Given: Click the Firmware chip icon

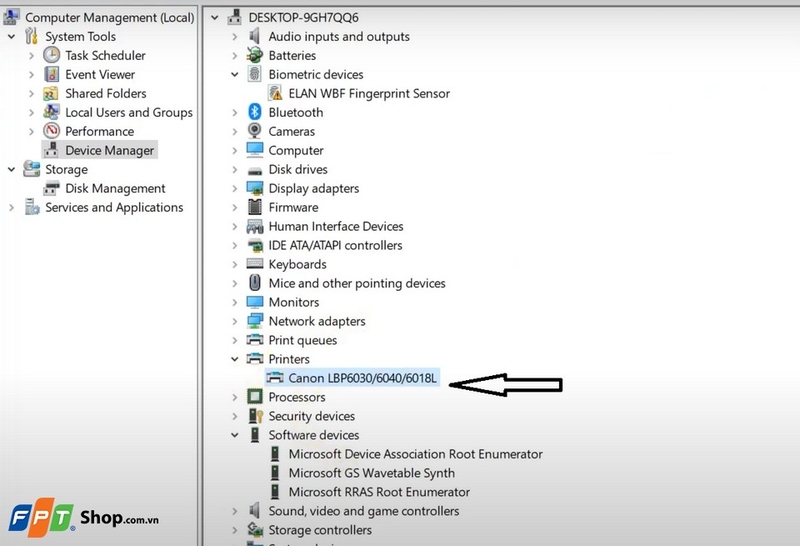Looking at the screenshot, I should click(255, 207).
